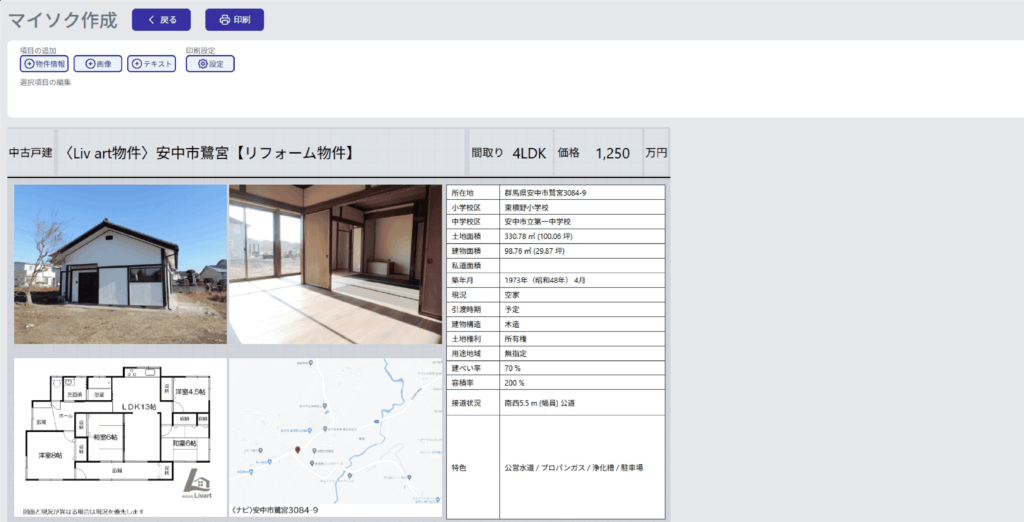The height and width of the screenshot is (522, 1024).
Task: Select the 接道状況 row in details table
Action: (x=555, y=403)
